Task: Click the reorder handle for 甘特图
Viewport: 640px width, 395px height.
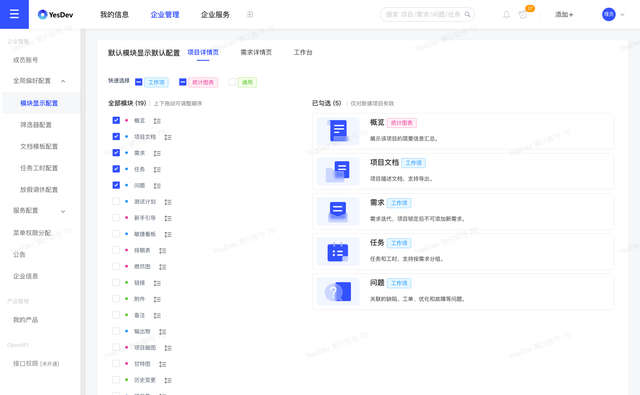Action: pos(162,364)
